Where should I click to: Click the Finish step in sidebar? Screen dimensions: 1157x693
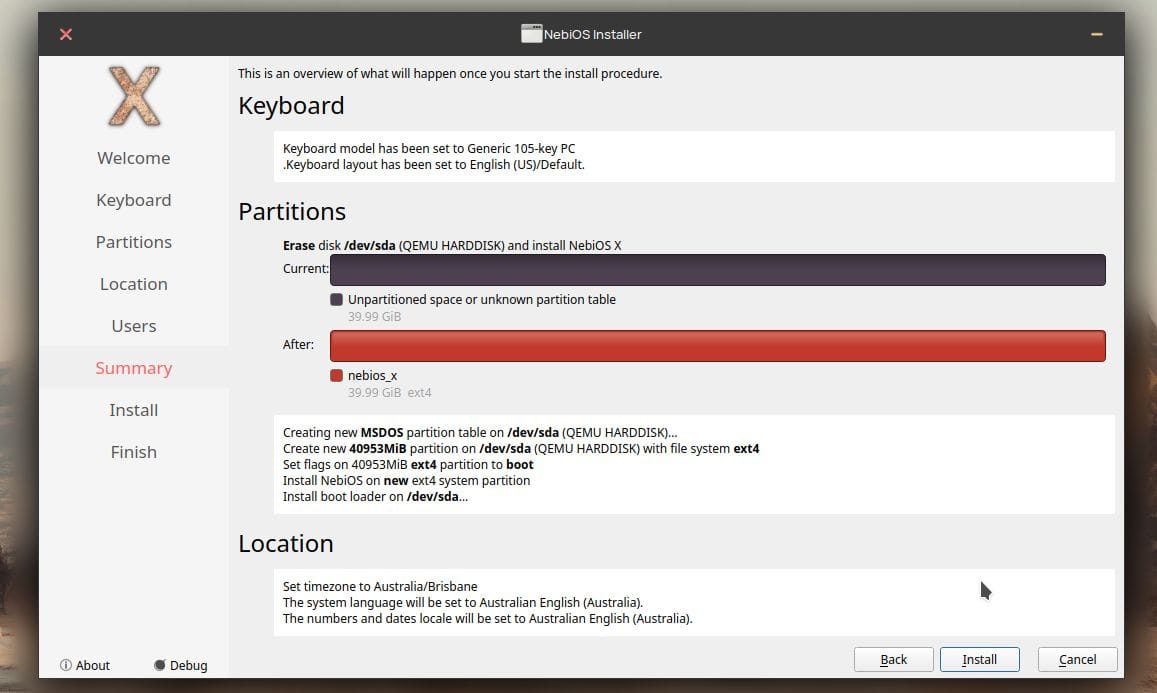click(134, 452)
